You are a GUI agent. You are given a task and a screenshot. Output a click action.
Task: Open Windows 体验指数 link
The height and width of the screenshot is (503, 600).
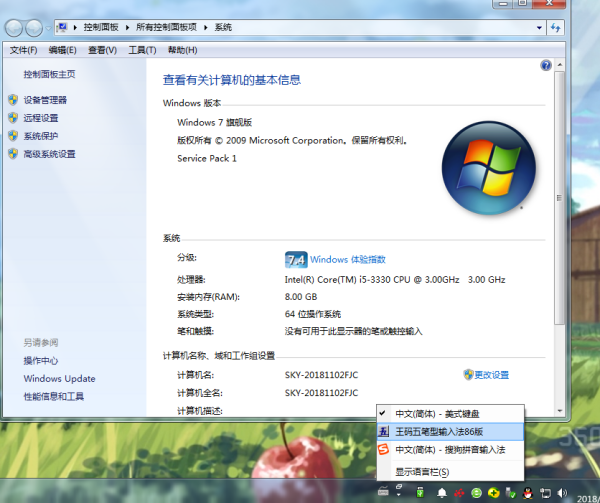347,259
